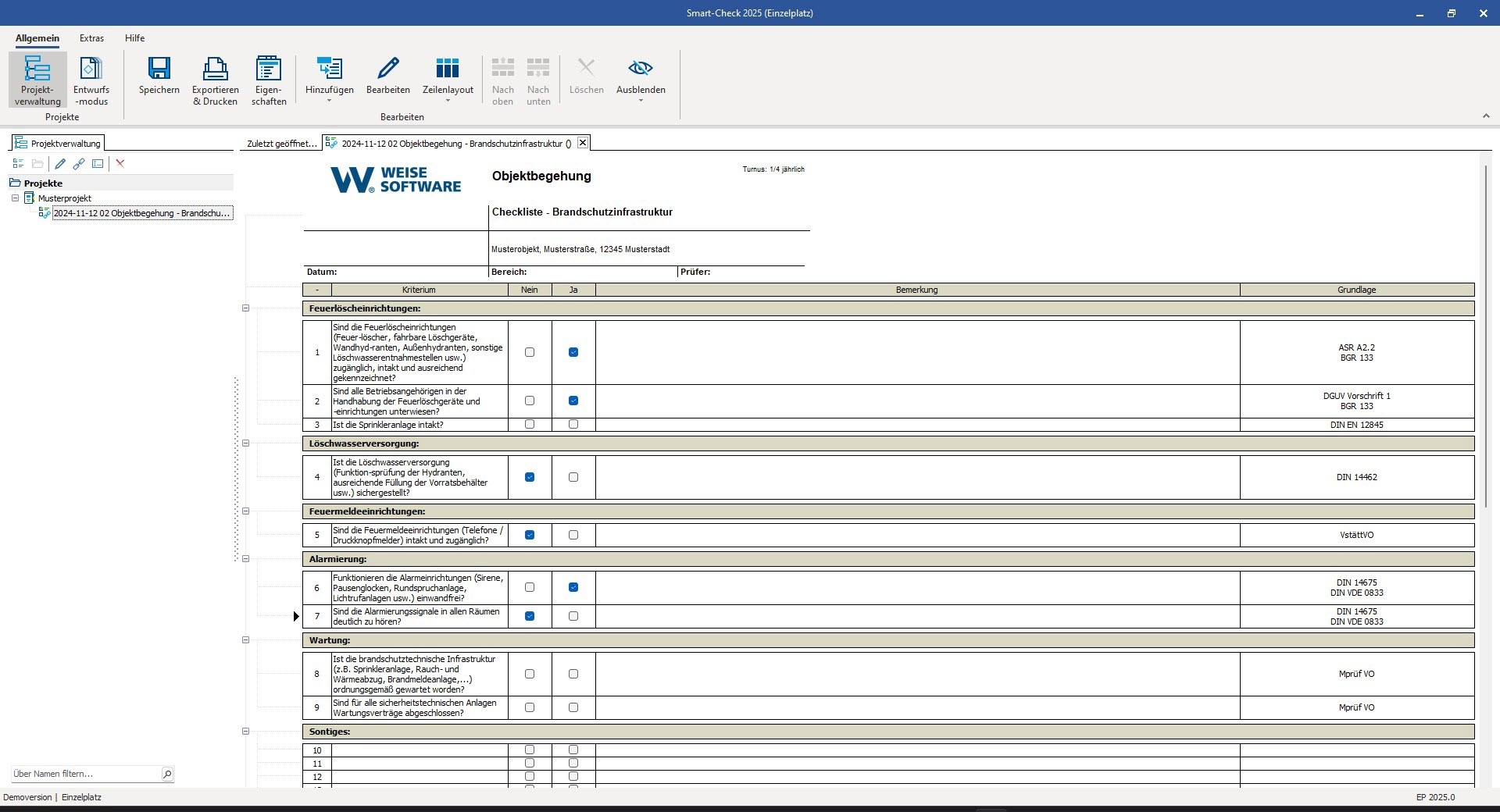Viewport: 1500px width, 812px height.
Task: Switch to Entwurfsmodus
Action: (91, 80)
